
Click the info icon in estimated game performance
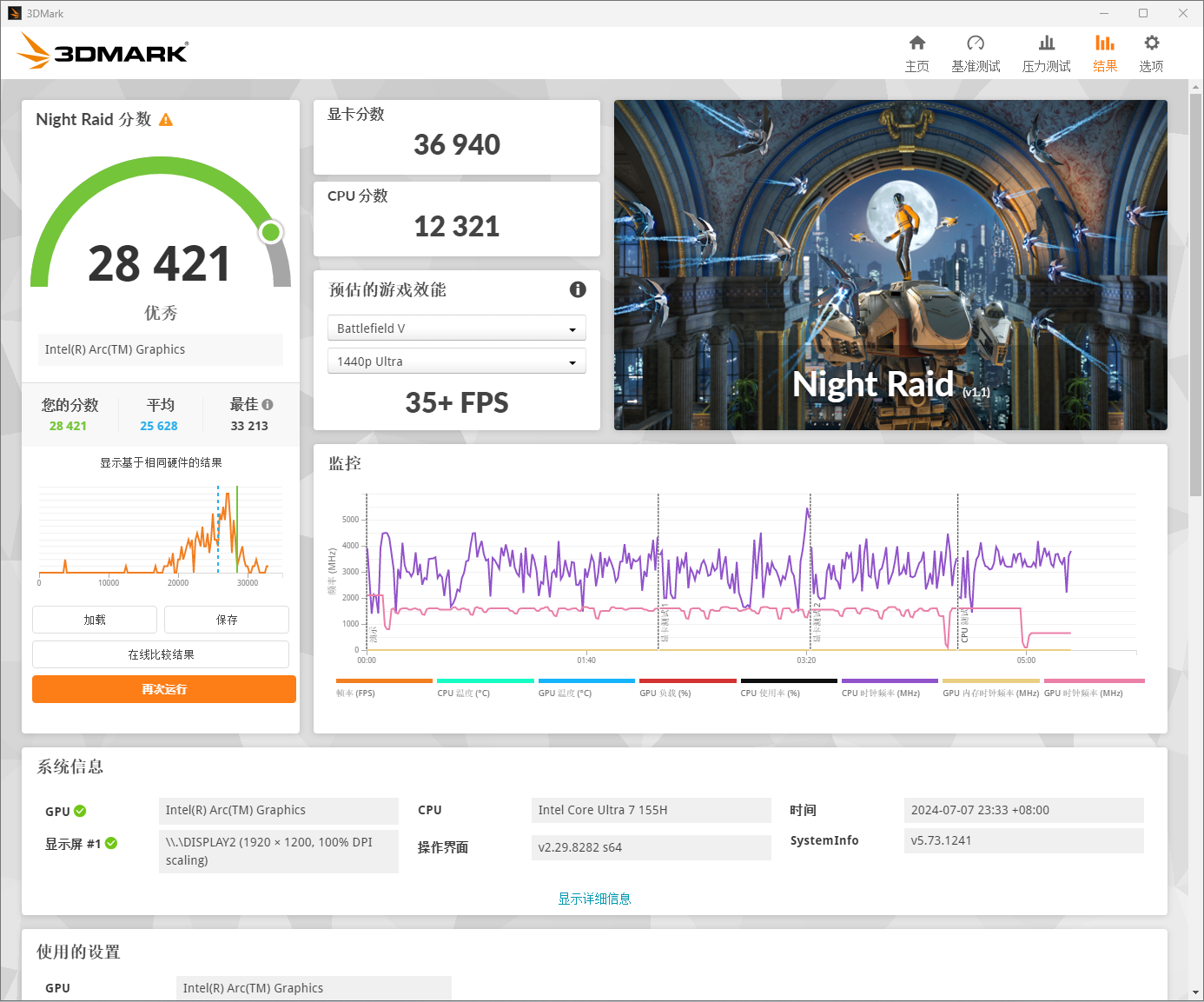click(578, 289)
